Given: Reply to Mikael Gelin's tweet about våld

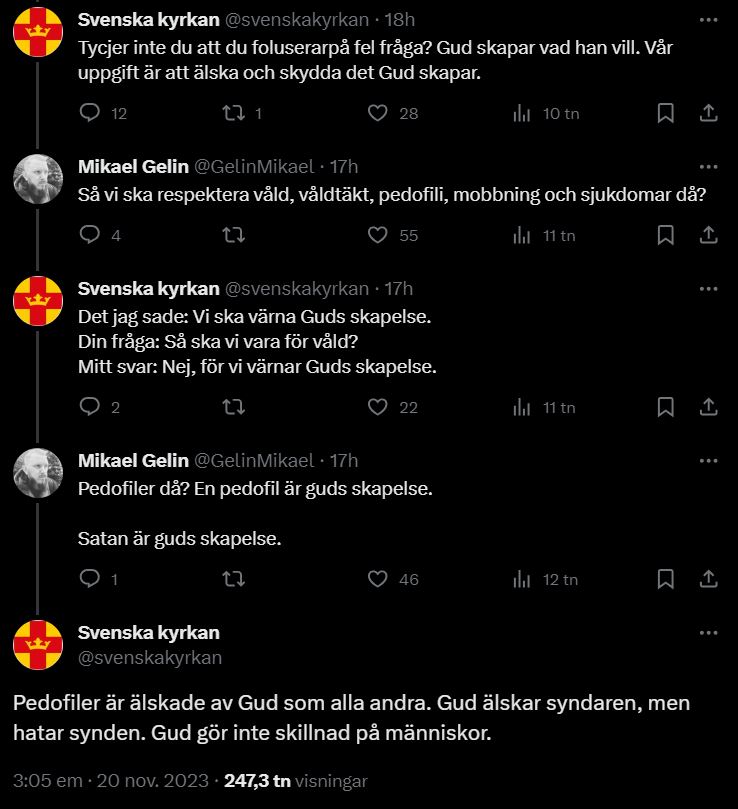Looking at the screenshot, I should coord(89,236).
